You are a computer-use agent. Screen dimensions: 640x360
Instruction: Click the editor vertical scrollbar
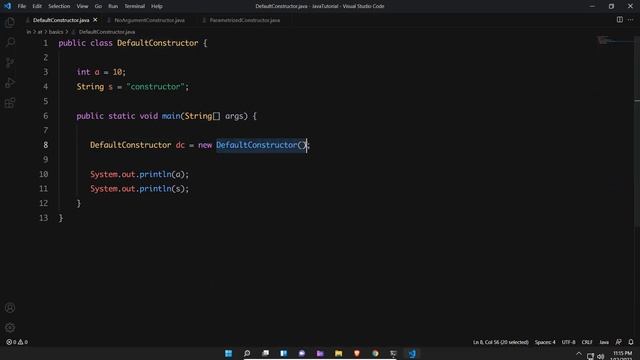coord(637,131)
